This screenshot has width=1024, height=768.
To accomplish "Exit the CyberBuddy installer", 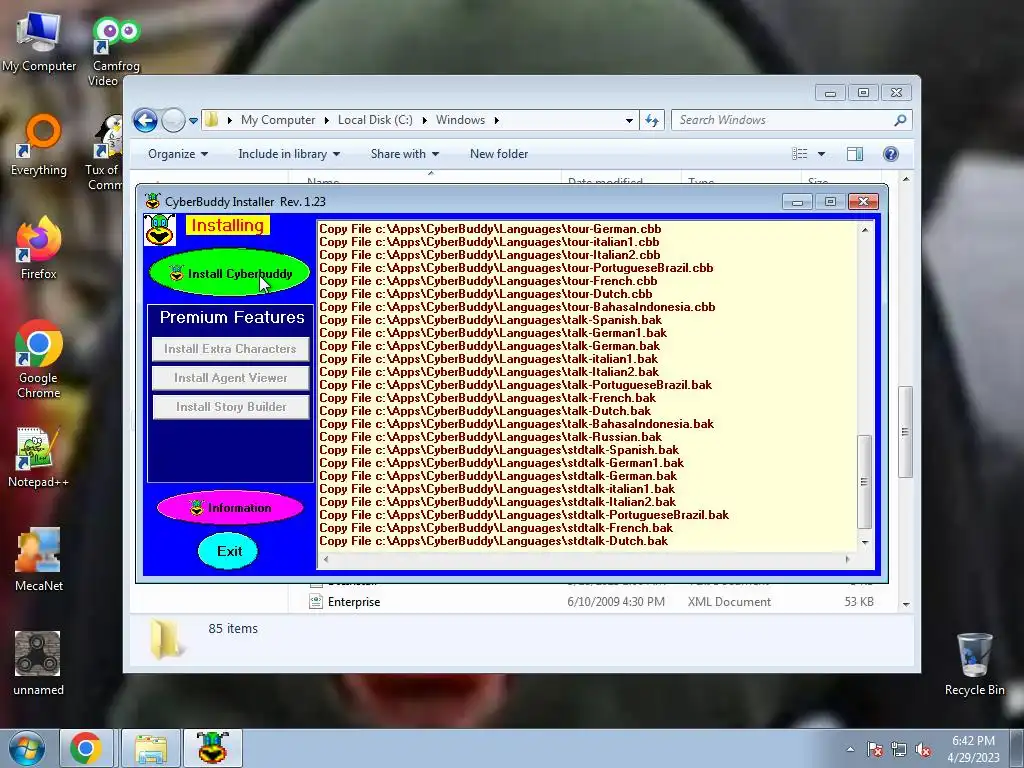I will (229, 551).
